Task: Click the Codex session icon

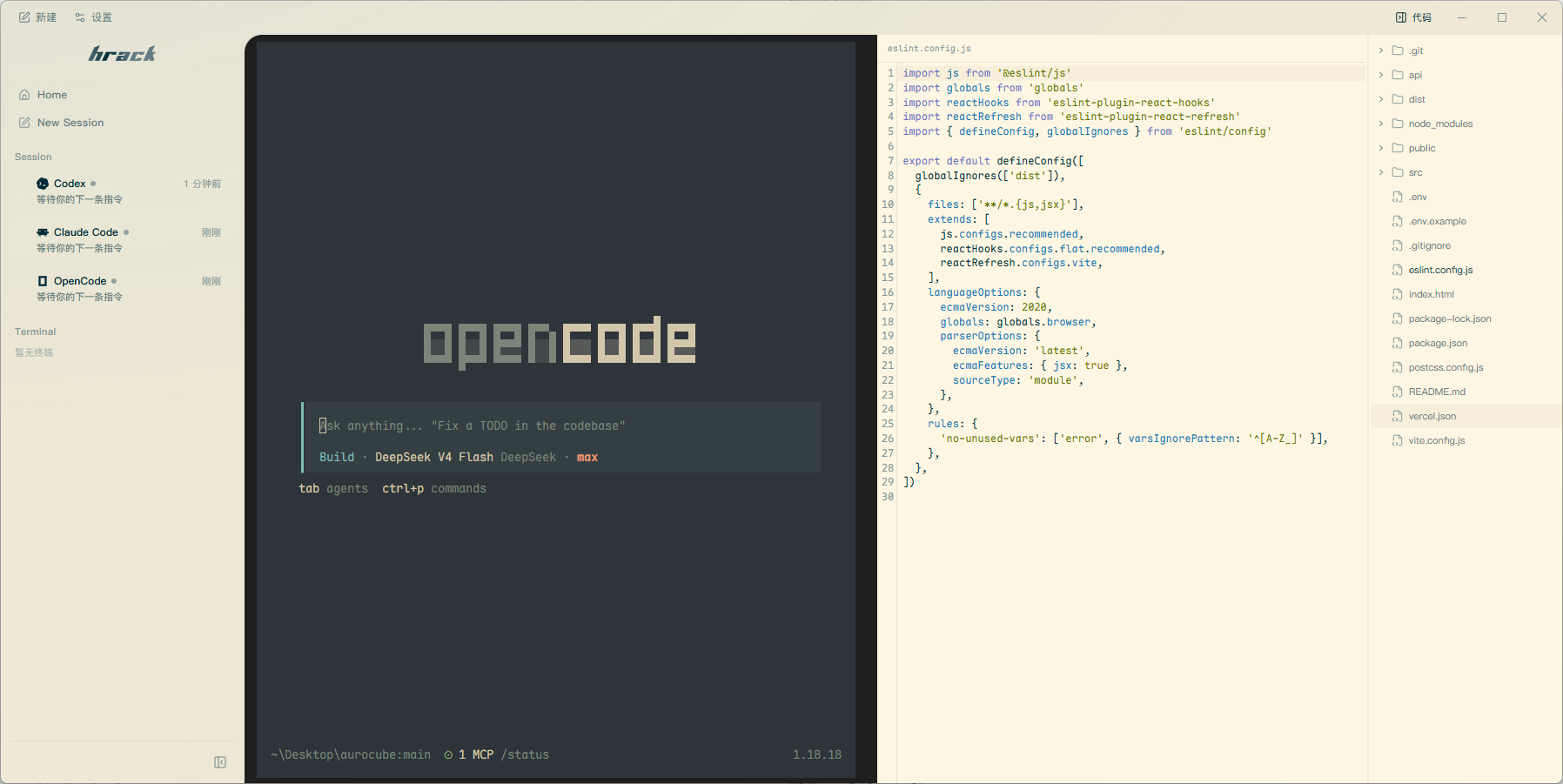Action: coord(43,184)
